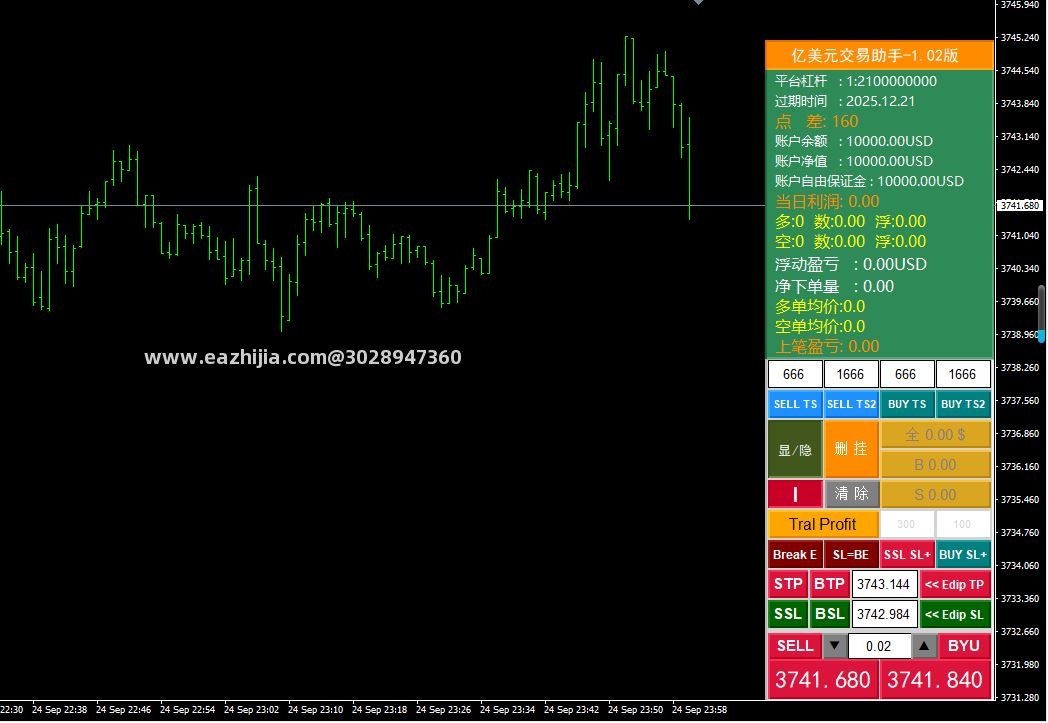
Task: Click the Break E button
Action: 795,555
